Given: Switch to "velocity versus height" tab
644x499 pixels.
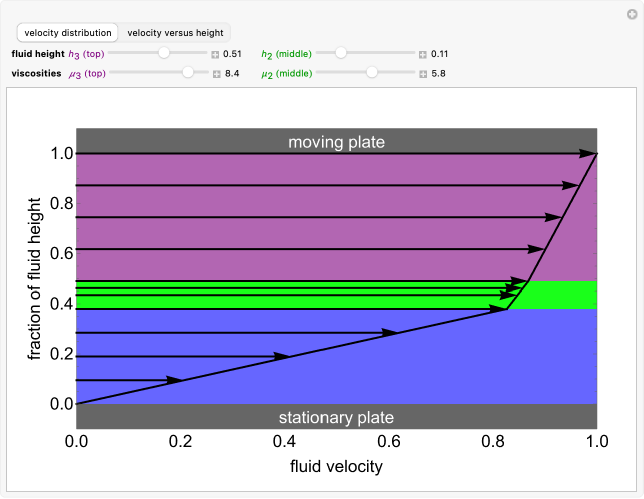Looking at the screenshot, I should point(175,33).
